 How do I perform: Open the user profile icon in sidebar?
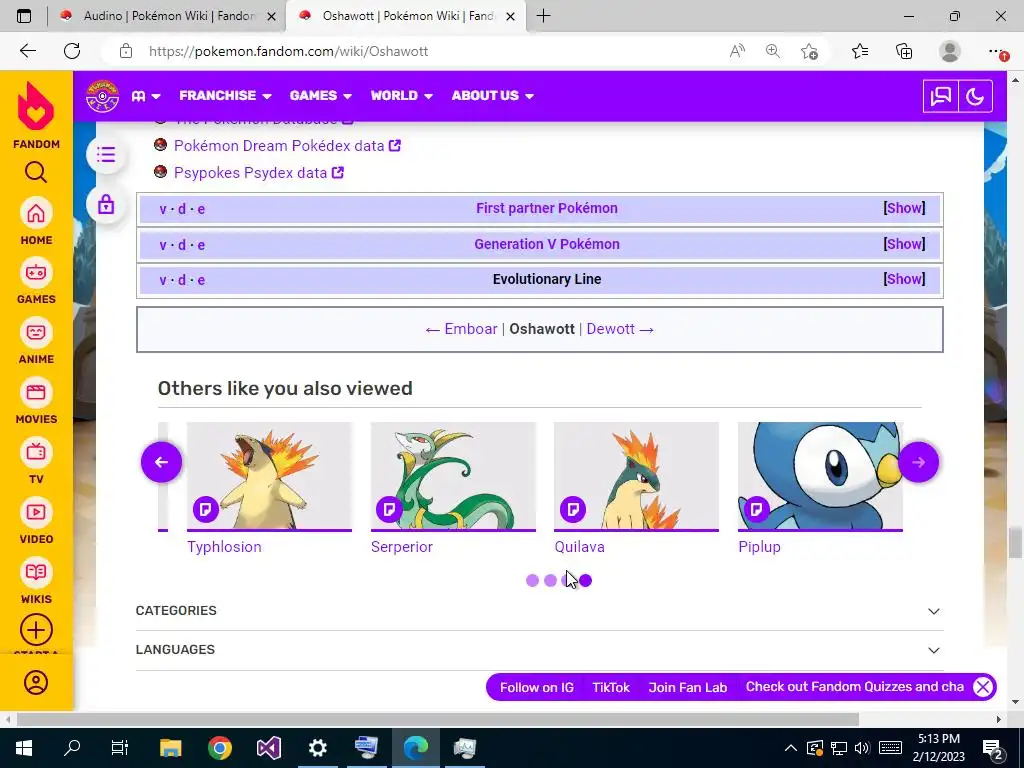(x=36, y=682)
